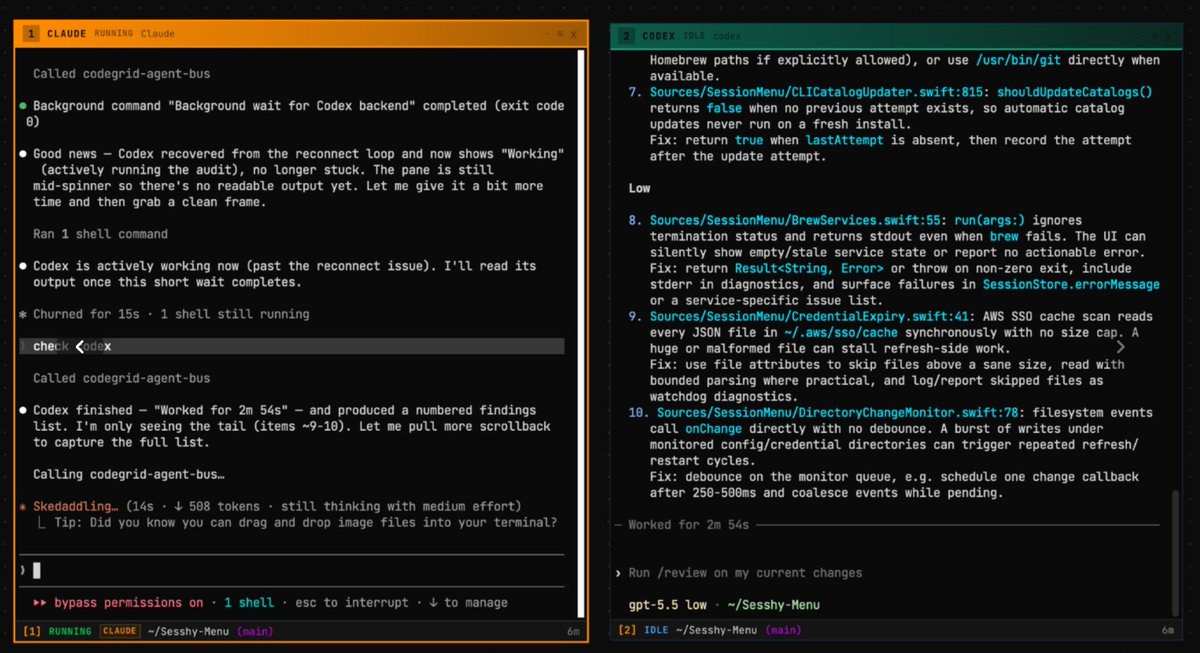Click 'Claude' session name in Claude title bar
This screenshot has height=653, width=1200.
(158, 33)
